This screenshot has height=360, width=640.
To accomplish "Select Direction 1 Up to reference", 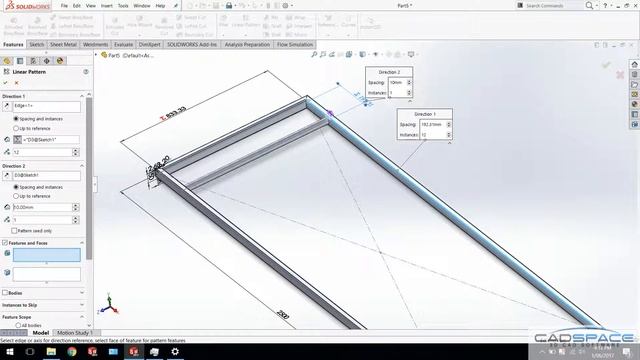I will 16,128.
